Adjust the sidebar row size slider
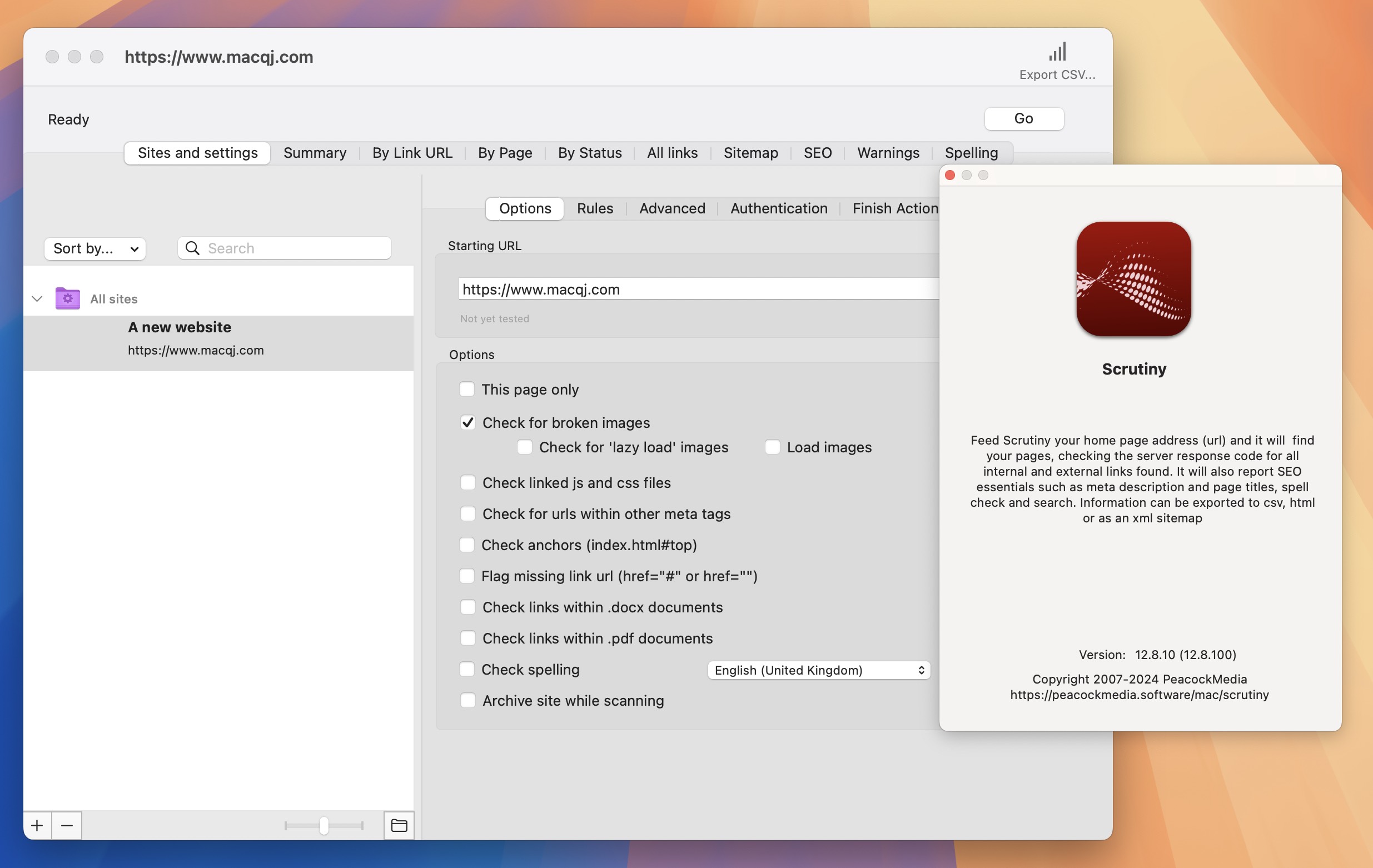This screenshot has width=1373, height=868. (x=324, y=825)
